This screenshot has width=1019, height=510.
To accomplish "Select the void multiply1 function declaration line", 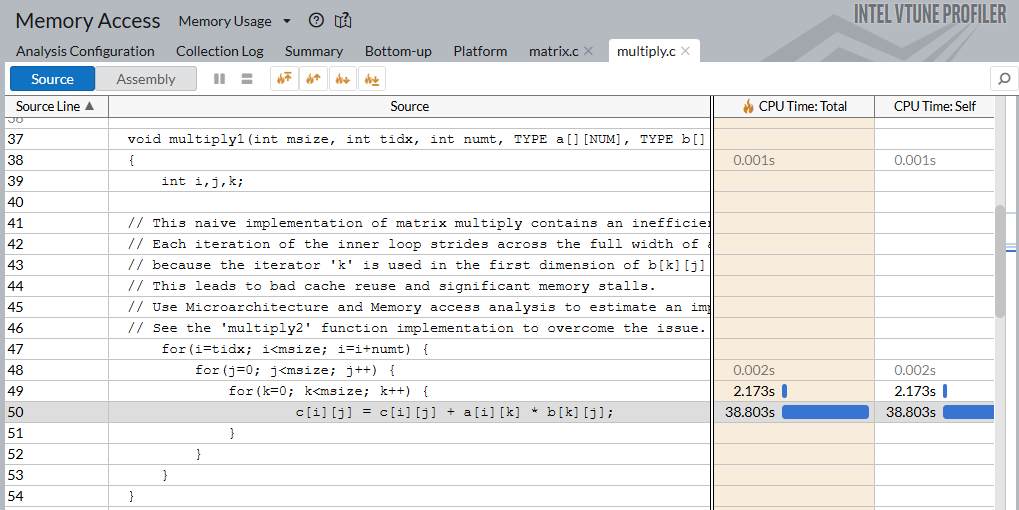I will click(416, 139).
